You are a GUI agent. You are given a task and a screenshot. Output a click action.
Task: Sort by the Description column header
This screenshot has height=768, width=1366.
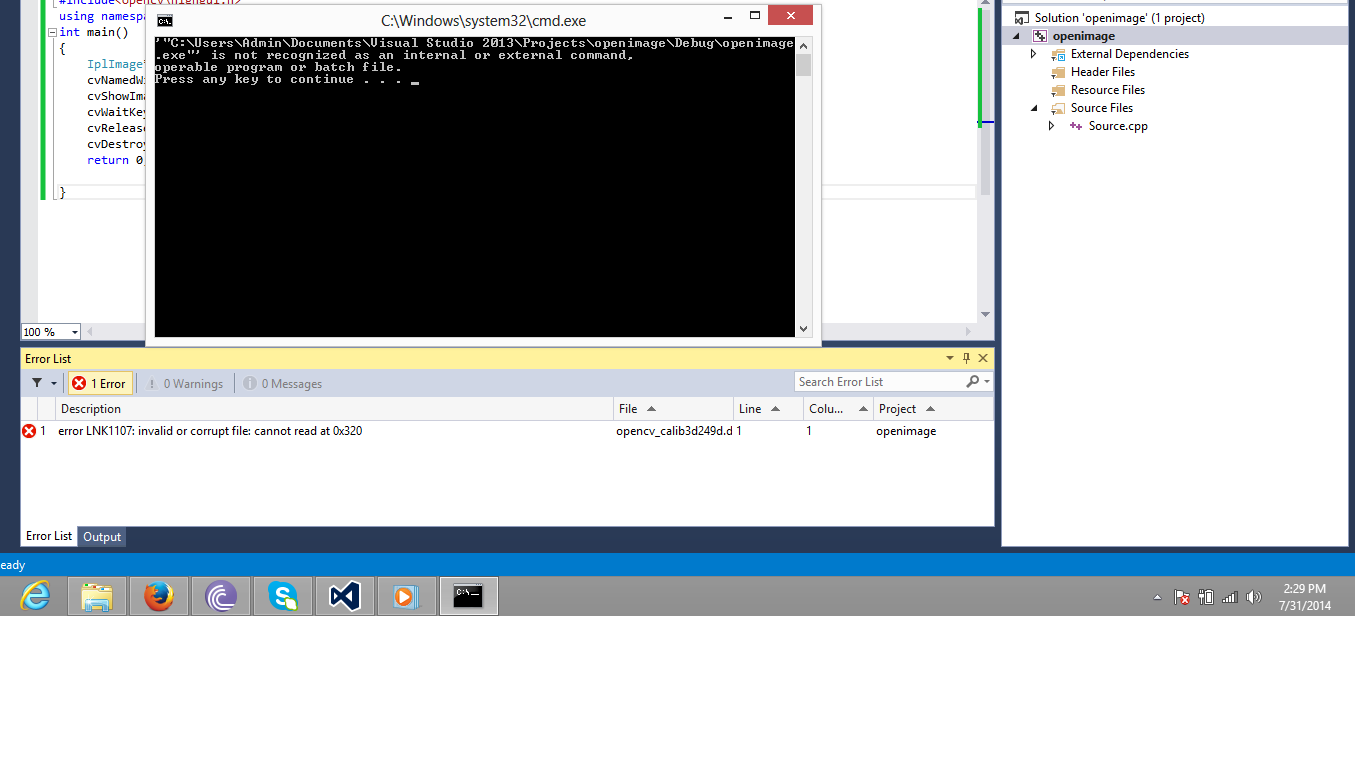click(335, 409)
